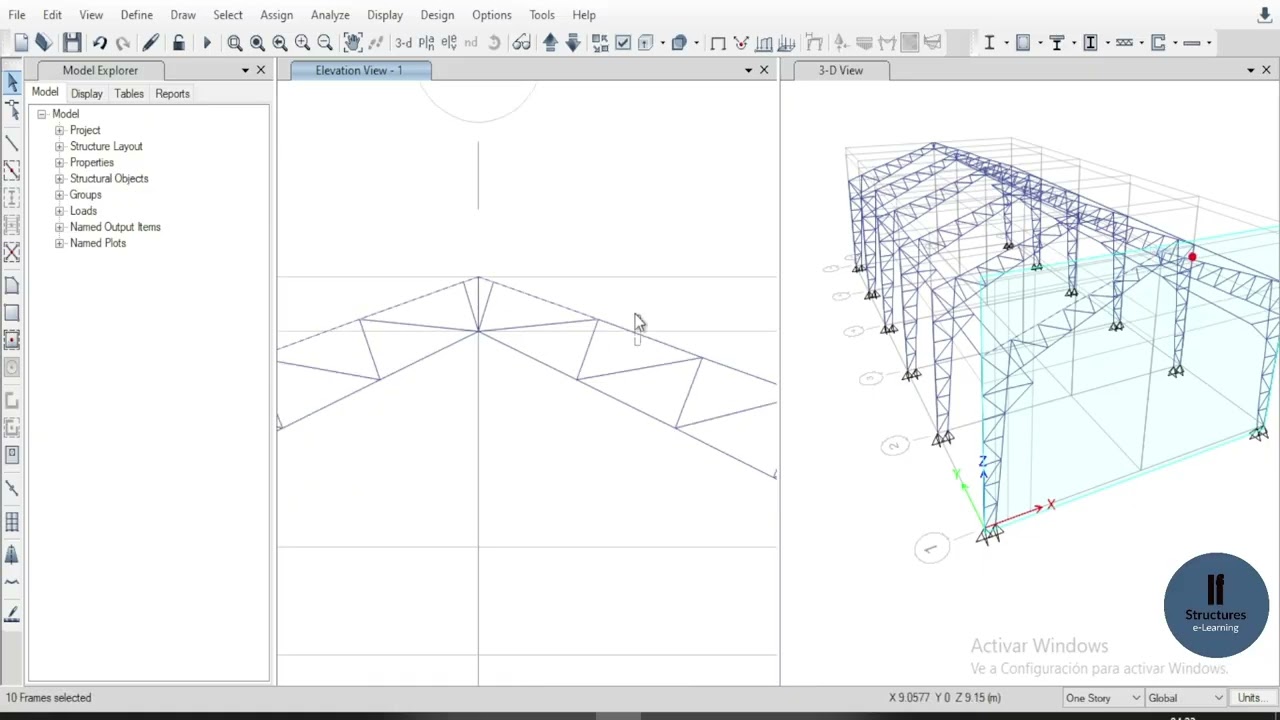1280x720 pixels.
Task: Click the Undo arrow icon
Action: (x=100, y=42)
